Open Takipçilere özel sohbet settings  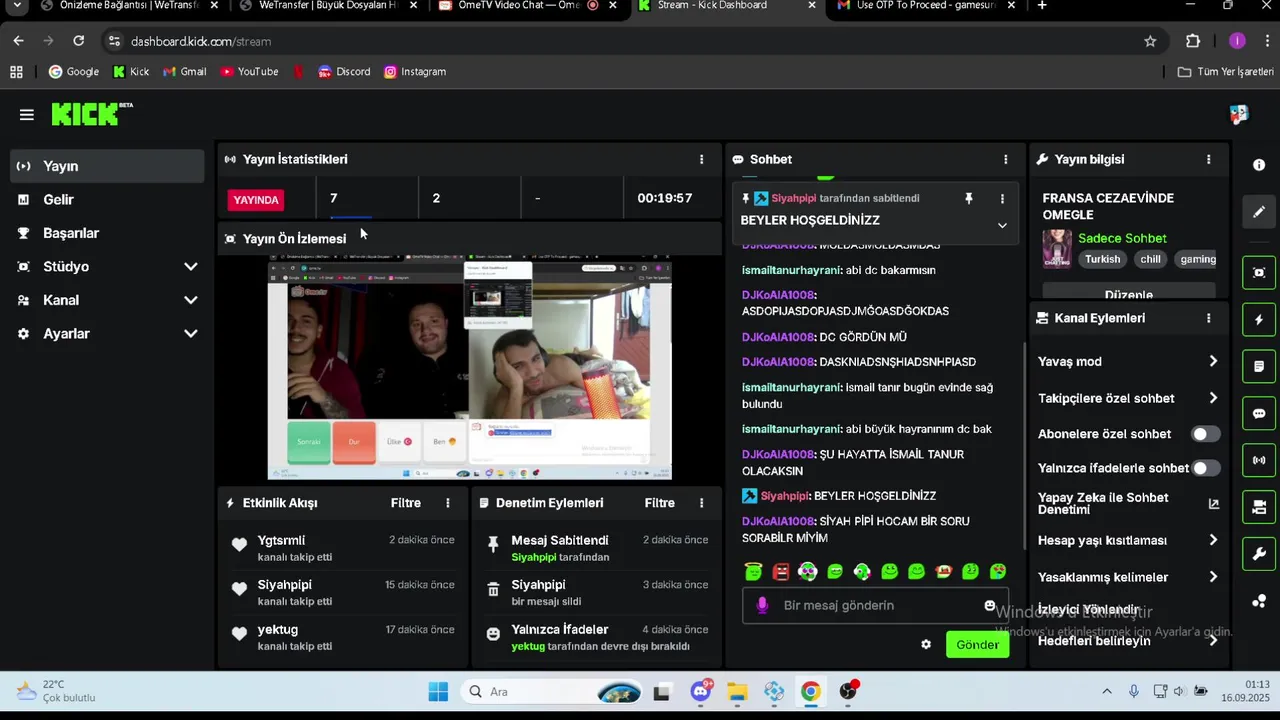pos(1128,398)
